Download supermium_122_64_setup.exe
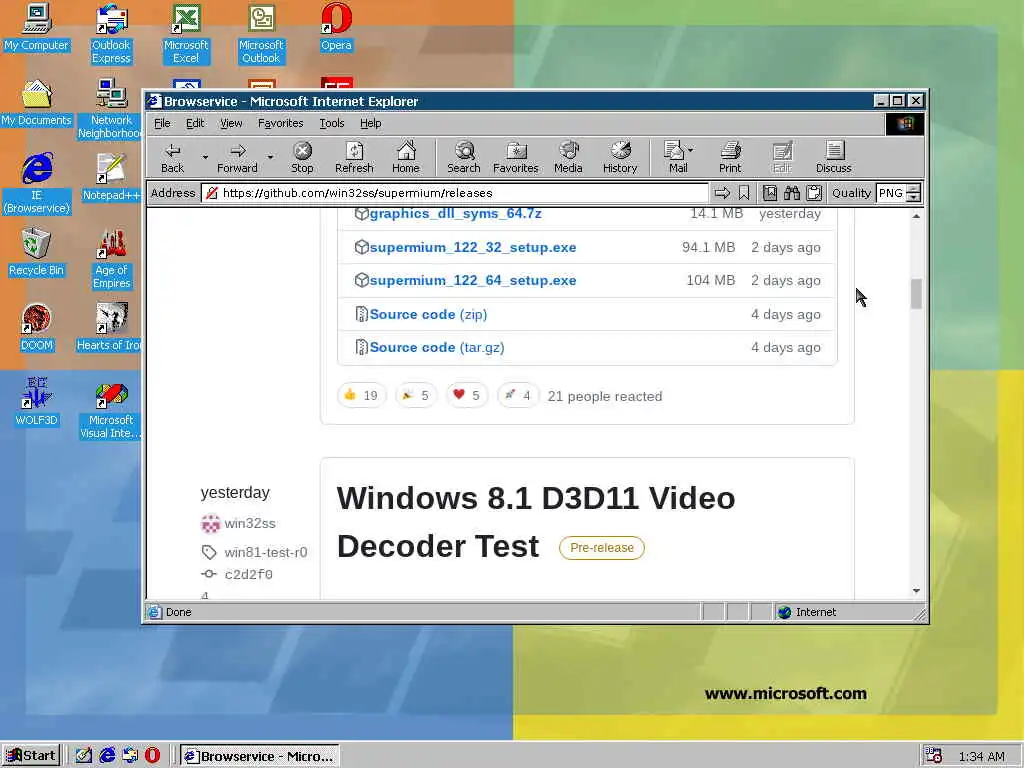 473,280
